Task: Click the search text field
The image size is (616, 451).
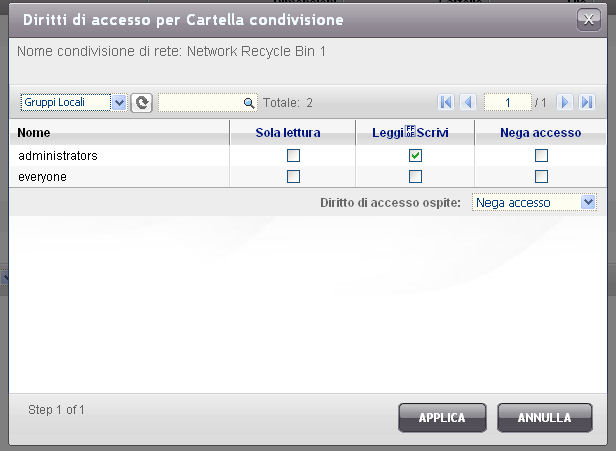Action: pyautogui.click(x=200, y=102)
